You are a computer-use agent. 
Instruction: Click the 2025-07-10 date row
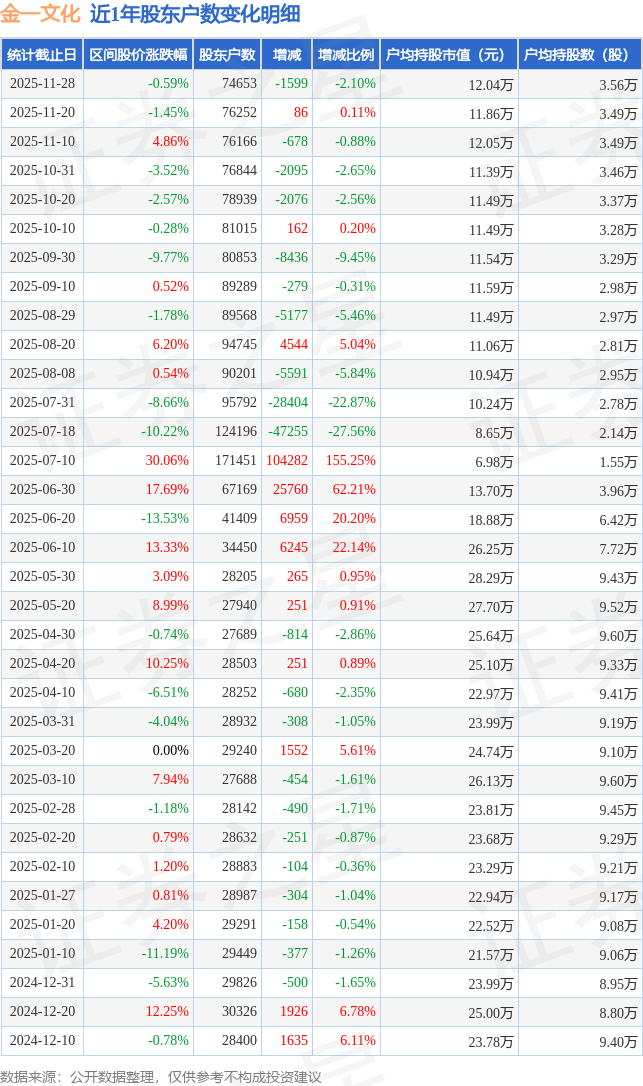click(x=43, y=461)
